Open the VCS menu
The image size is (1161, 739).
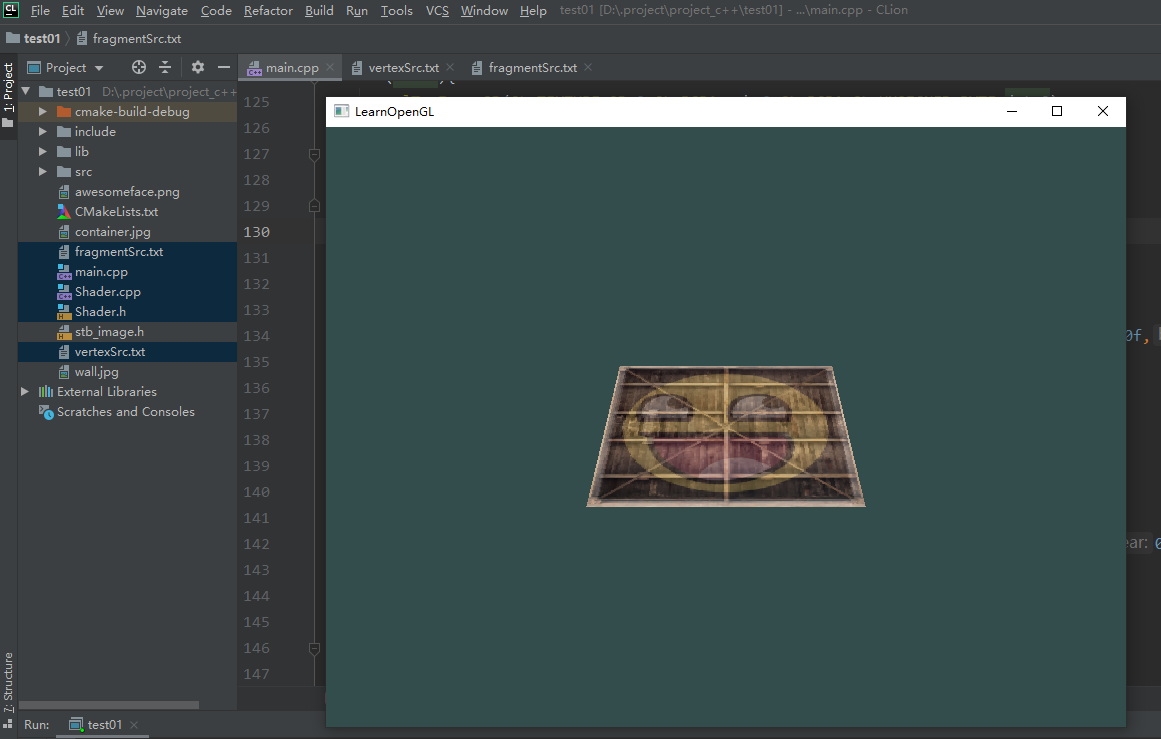coord(437,10)
